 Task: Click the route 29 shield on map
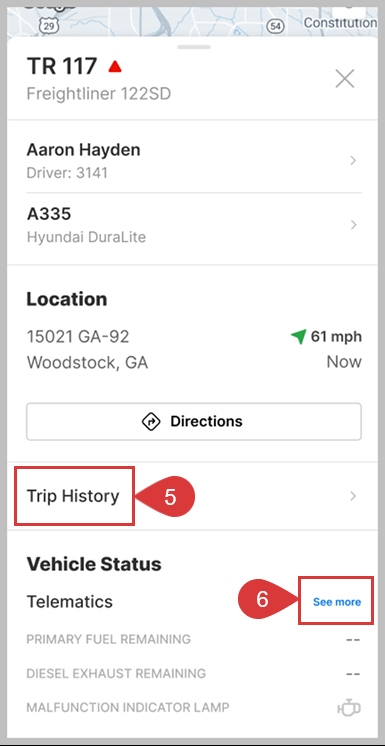49,26
